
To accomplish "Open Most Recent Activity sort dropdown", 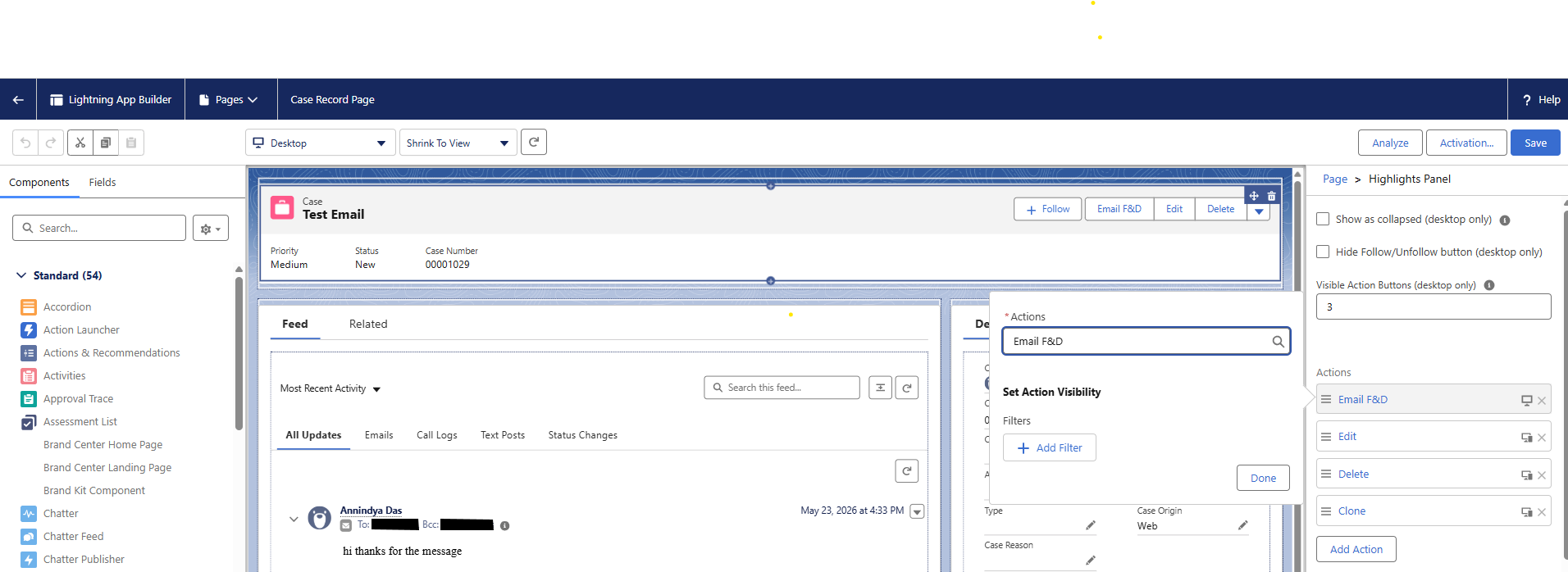I will coord(330,388).
